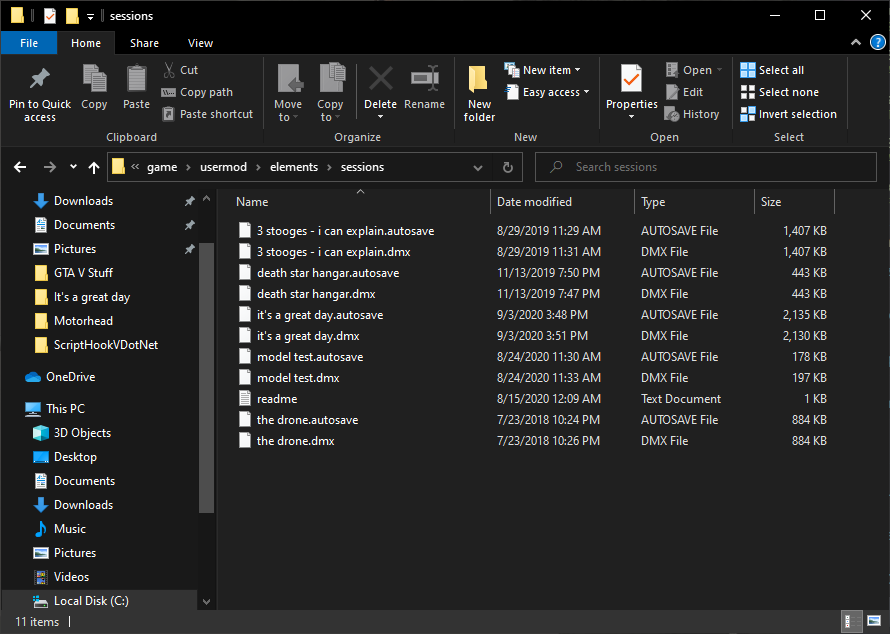Open the Copy to dropdown

click(330, 93)
